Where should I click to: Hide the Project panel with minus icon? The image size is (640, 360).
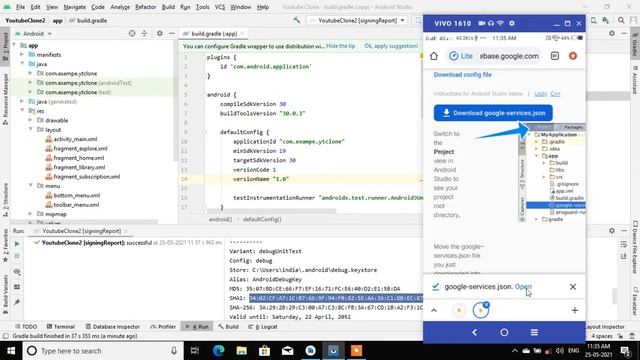point(172,33)
